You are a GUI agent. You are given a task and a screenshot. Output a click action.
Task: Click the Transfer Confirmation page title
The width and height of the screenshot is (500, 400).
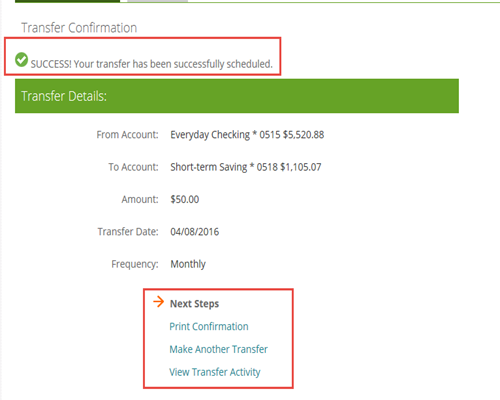(x=79, y=28)
